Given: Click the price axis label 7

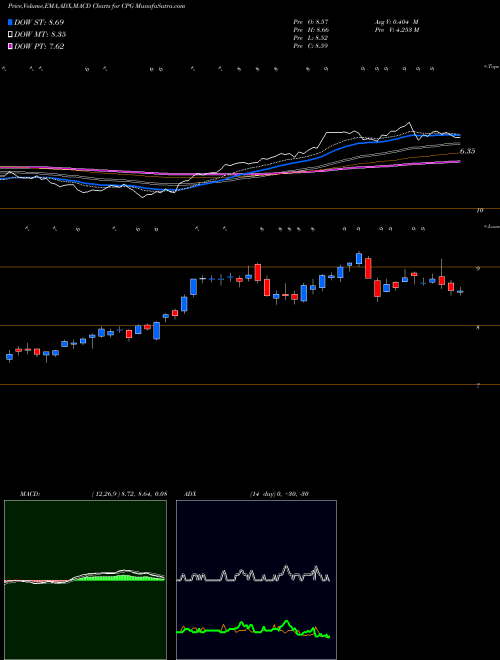Looking at the screenshot, I should [x=478, y=386].
